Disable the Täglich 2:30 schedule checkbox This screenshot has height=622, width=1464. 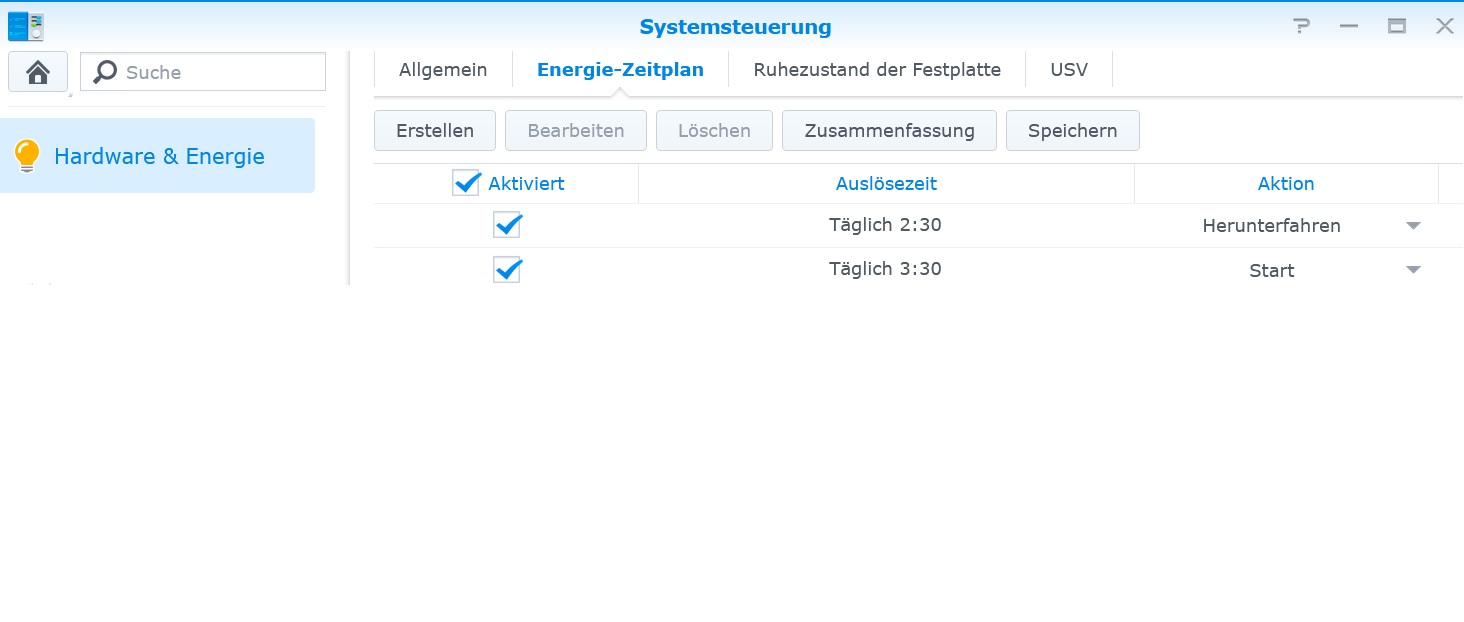coord(507,224)
